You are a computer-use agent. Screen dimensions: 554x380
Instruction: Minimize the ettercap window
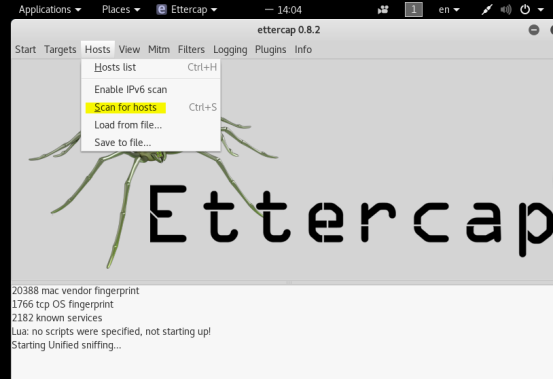(x=534, y=30)
